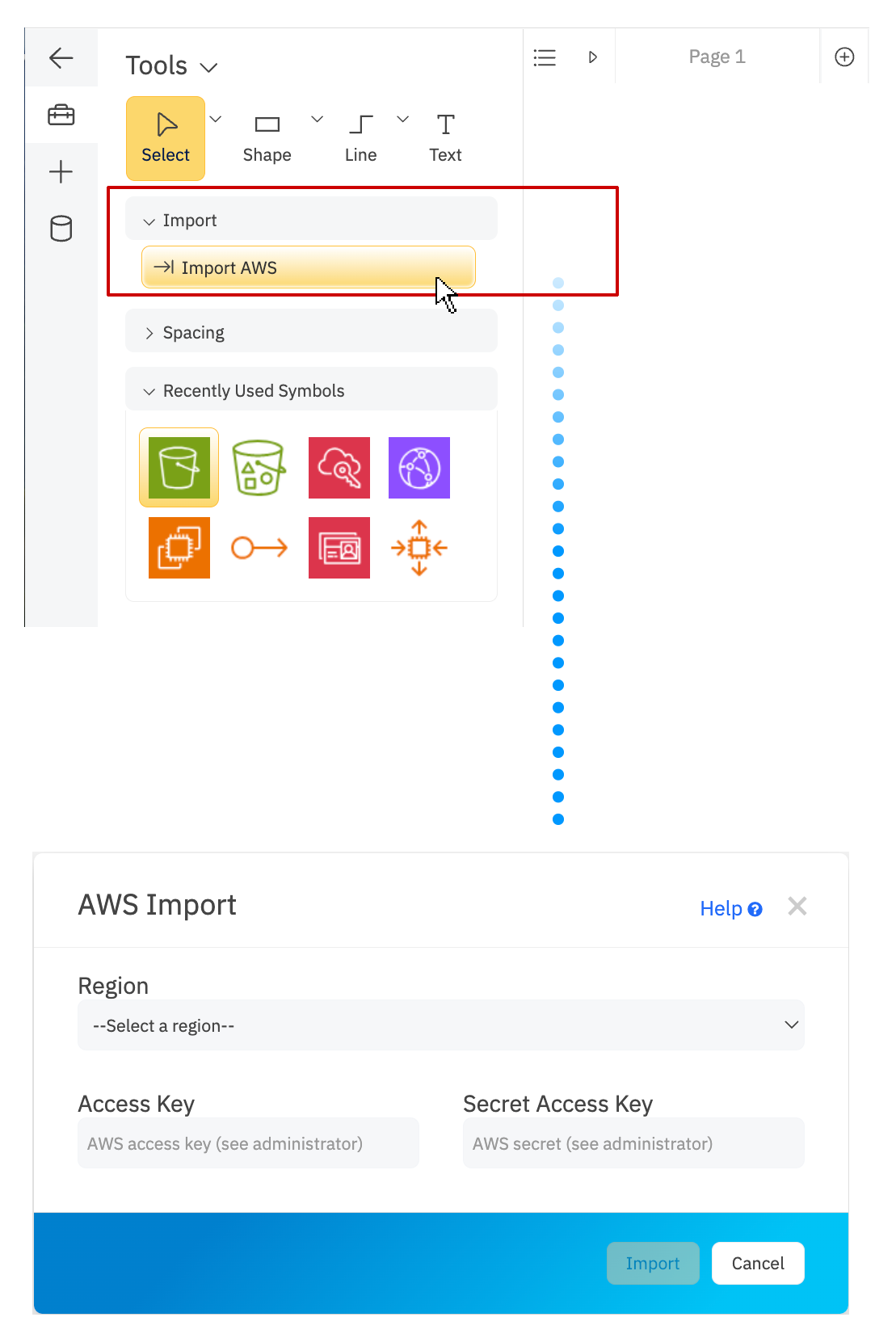Open the dropdown arrow next to Line
896x1334 pixels.
(403, 120)
